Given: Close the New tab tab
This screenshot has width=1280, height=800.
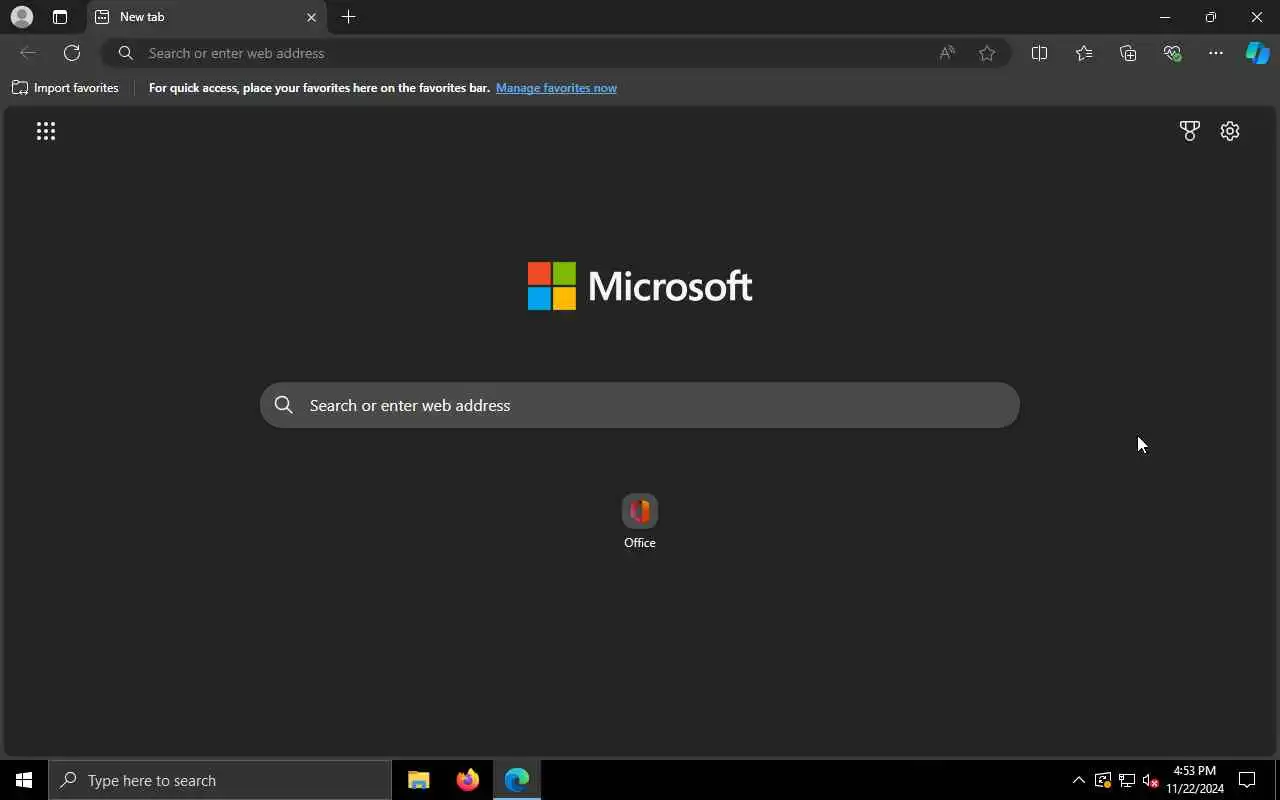Looking at the screenshot, I should [311, 17].
